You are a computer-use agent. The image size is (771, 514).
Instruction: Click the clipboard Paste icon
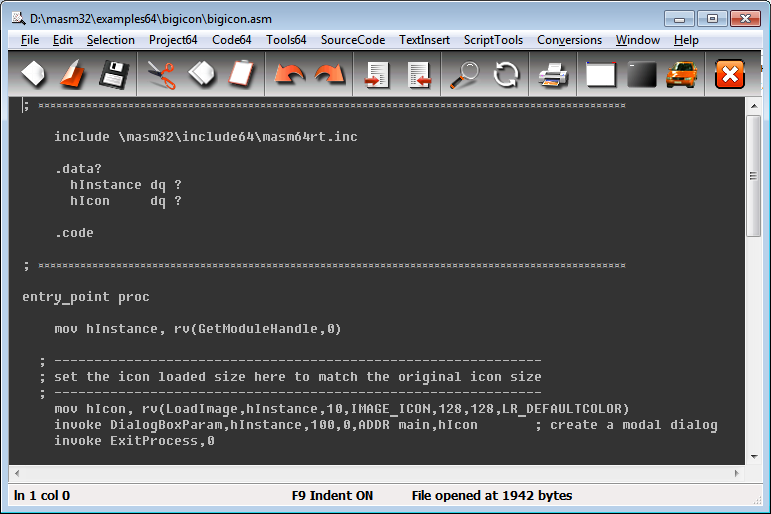[241, 74]
